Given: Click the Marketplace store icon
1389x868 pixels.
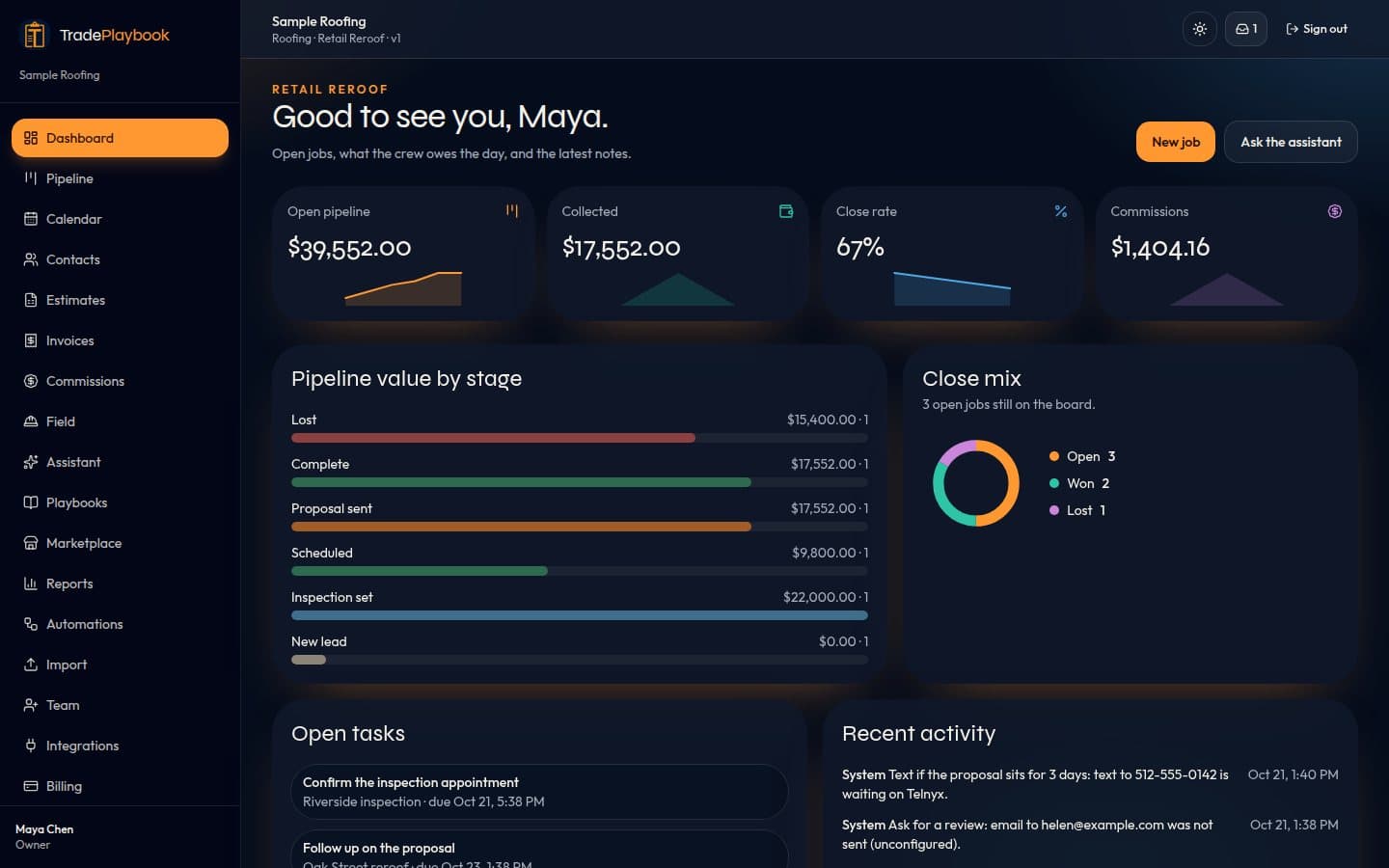Looking at the screenshot, I should click(31, 543).
